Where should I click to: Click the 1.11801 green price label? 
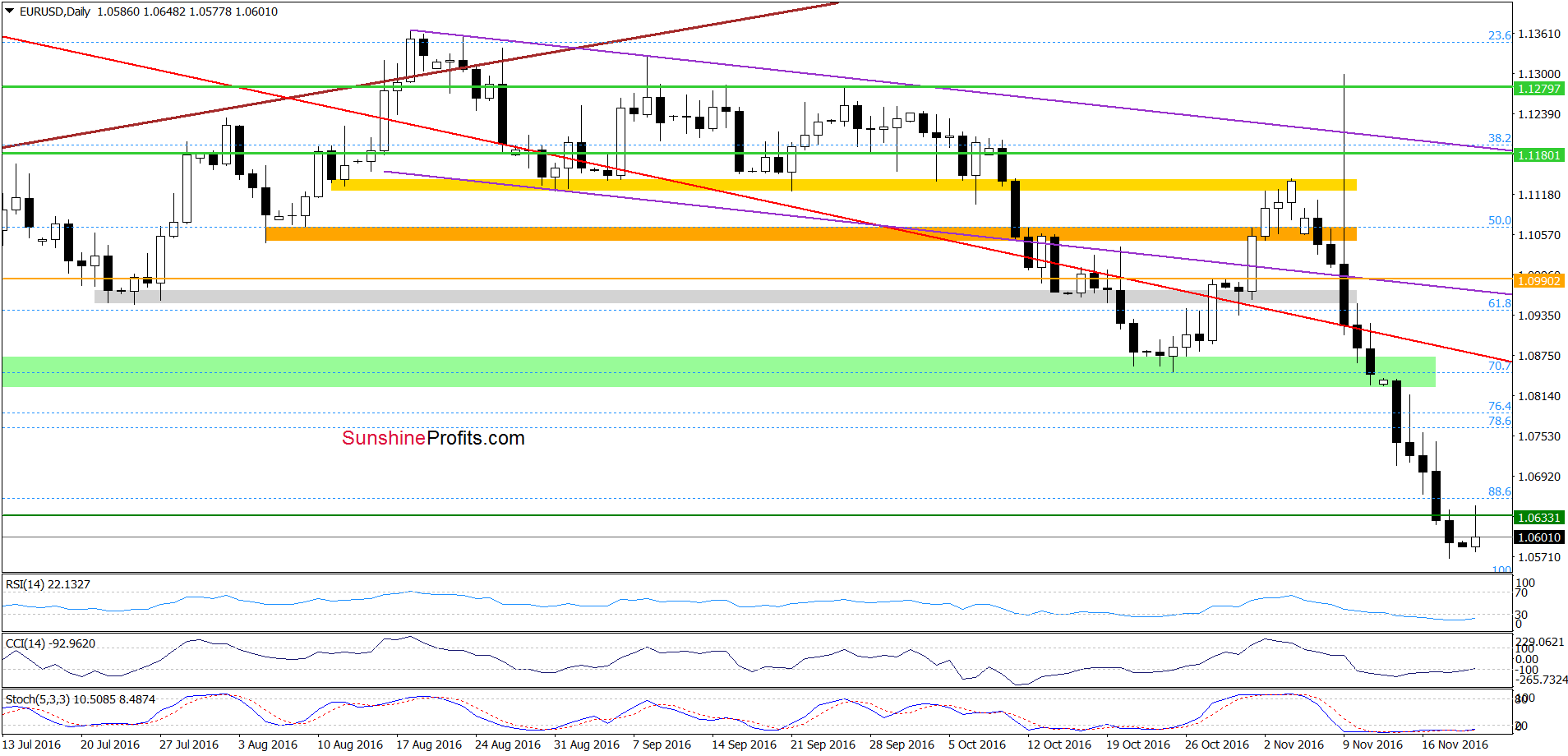pos(1538,155)
